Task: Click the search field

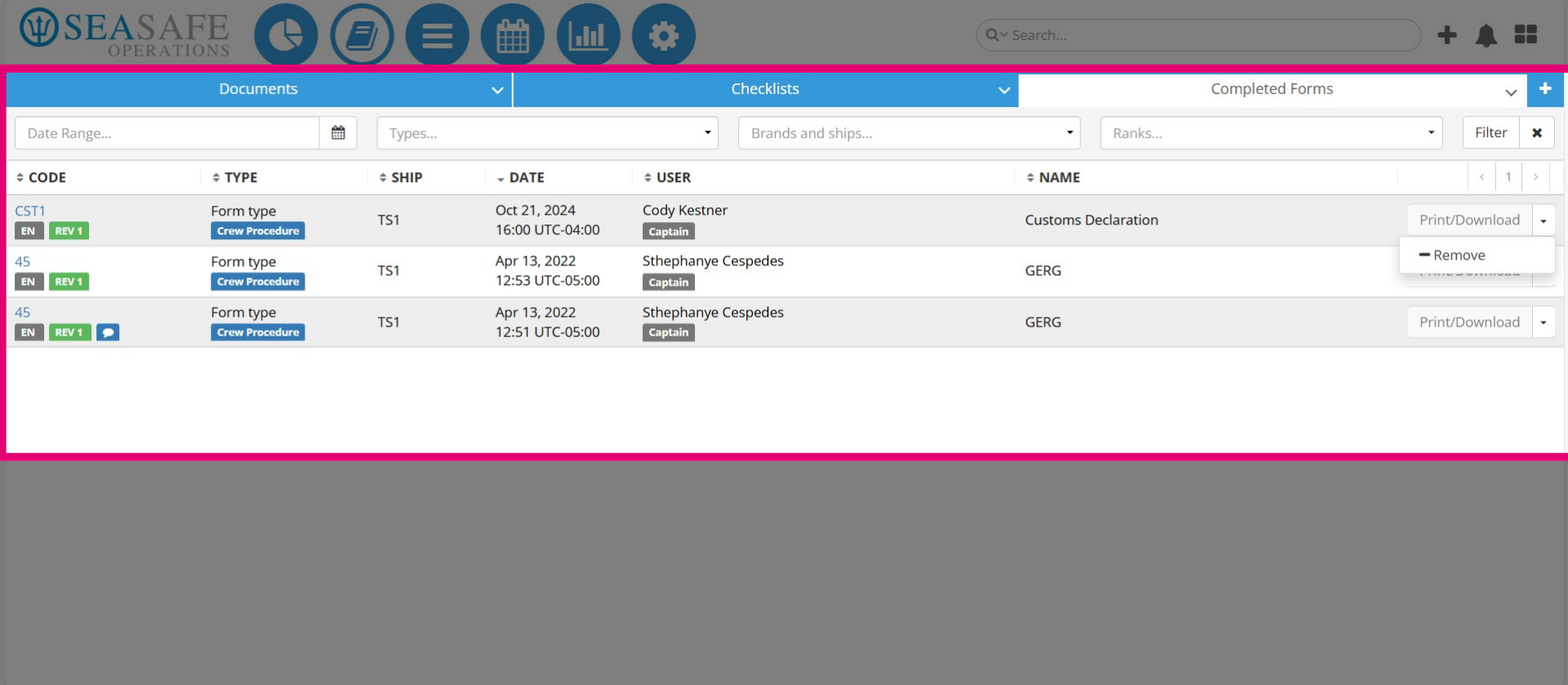Action: point(1198,35)
